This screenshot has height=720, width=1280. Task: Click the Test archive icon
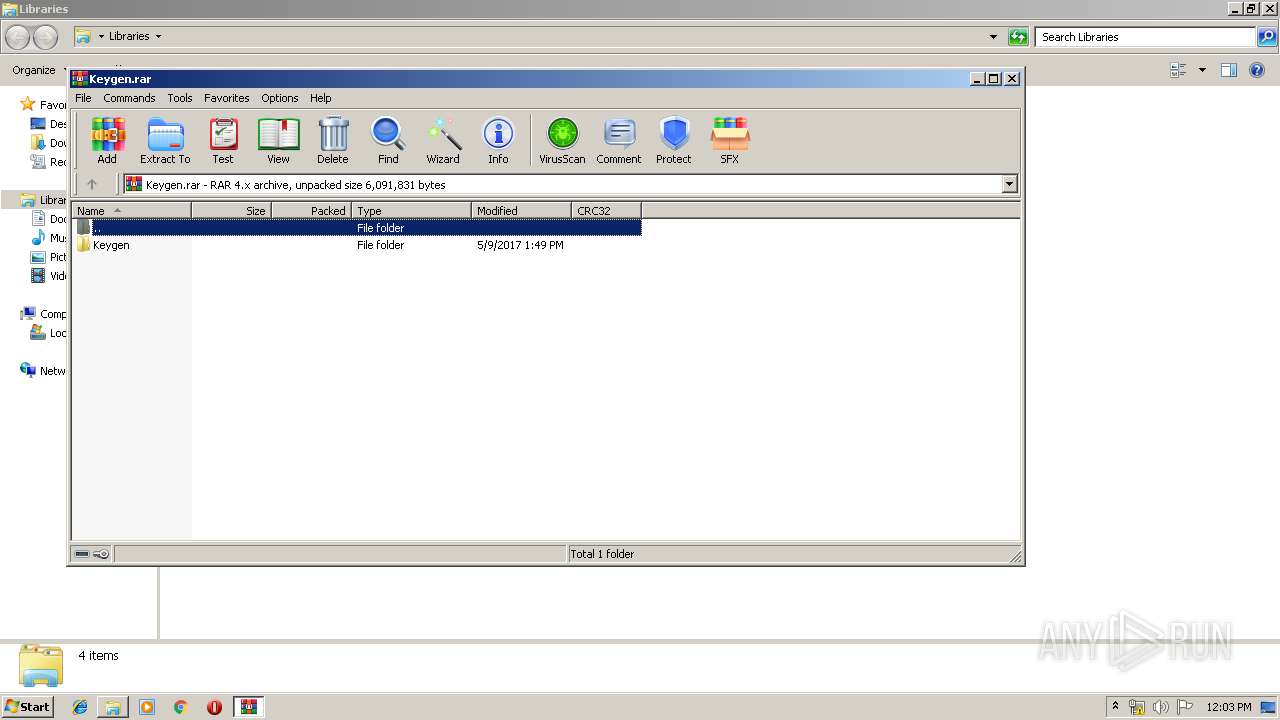pyautogui.click(x=223, y=140)
